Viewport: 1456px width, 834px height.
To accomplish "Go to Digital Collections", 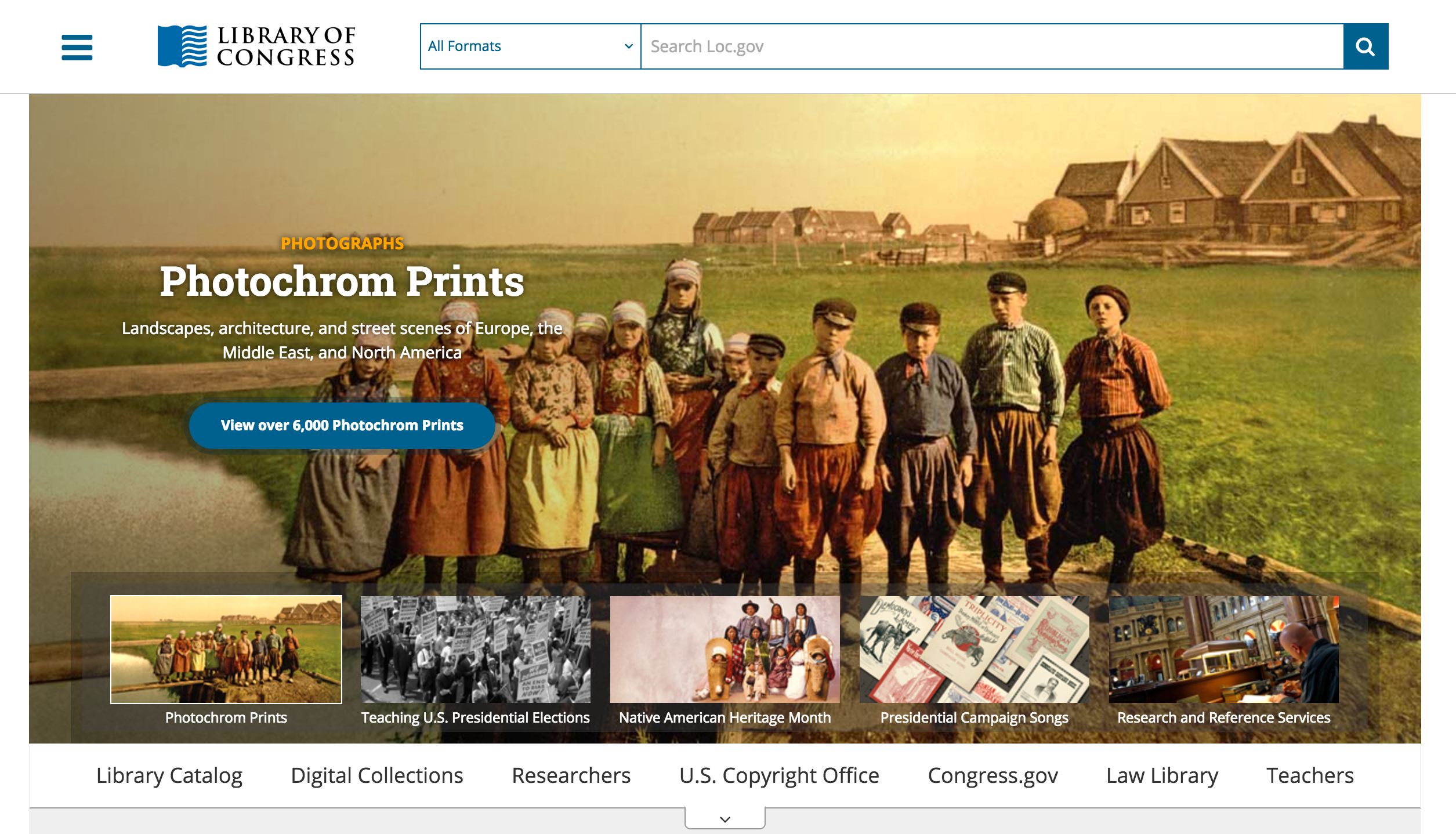I will tap(376, 775).
